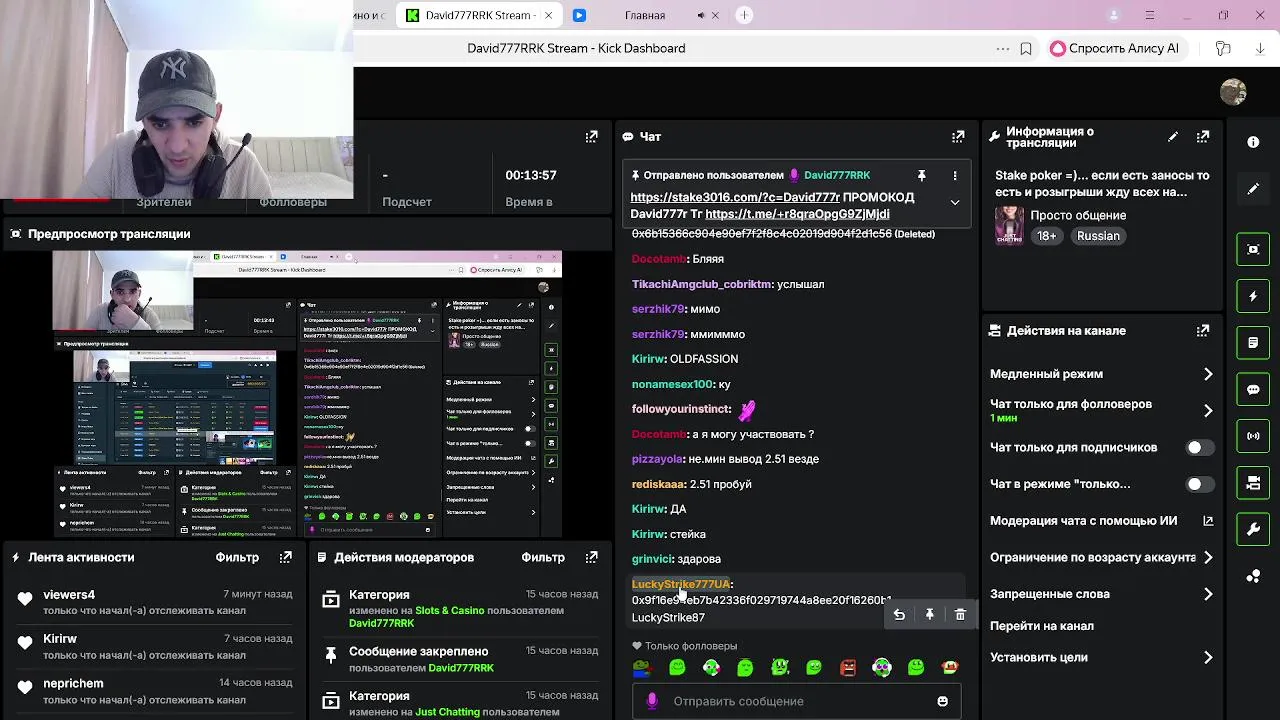
Task: Click the 18+ tag
Action: 1046,236
